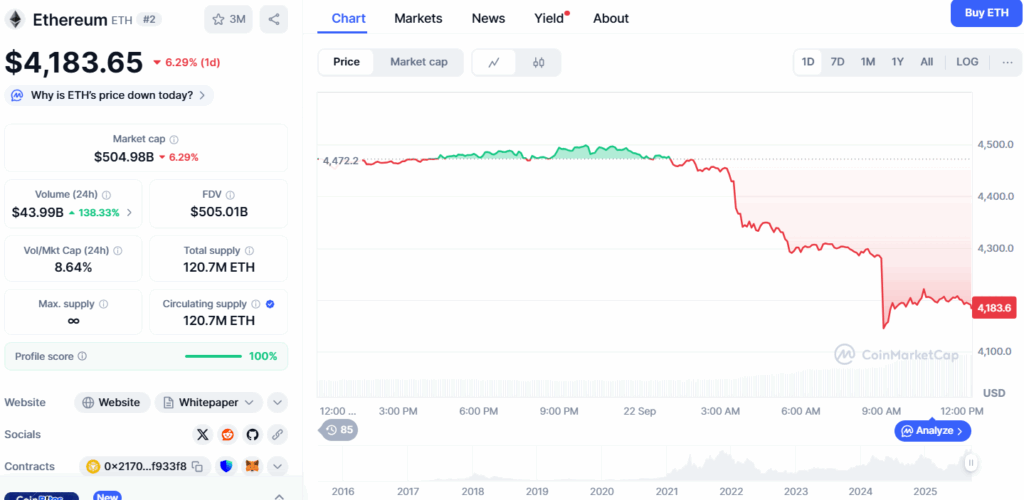Click the info icon beside Volume (24h)
Image resolution: width=1024 pixels, height=500 pixels.
point(106,195)
